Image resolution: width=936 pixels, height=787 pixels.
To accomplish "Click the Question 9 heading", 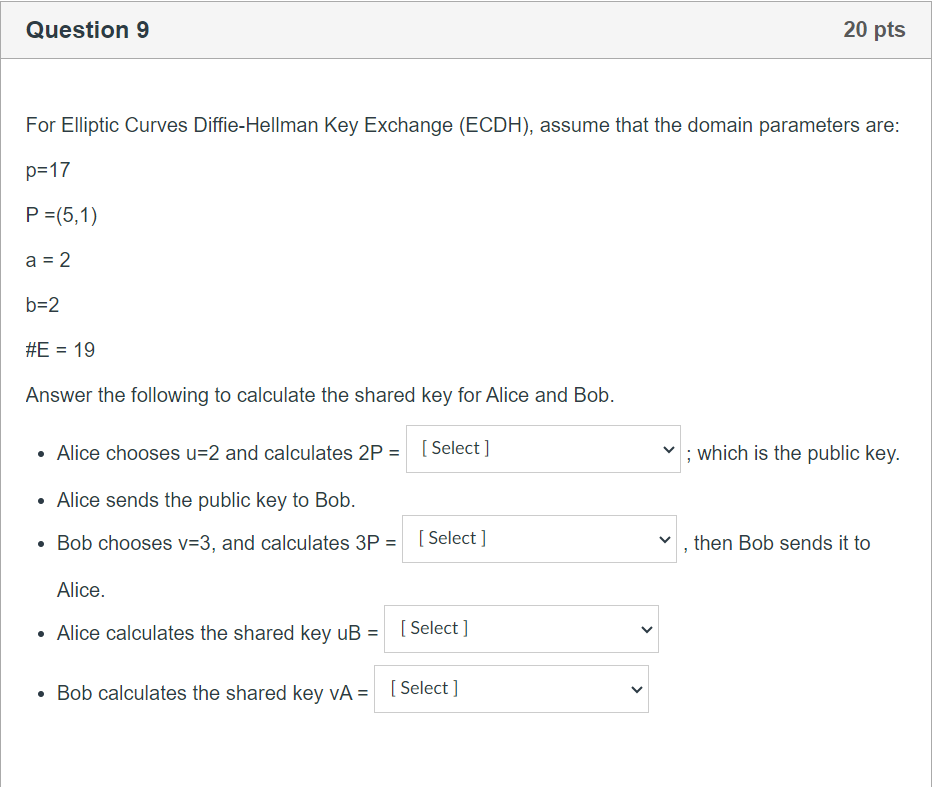I will pyautogui.click(x=88, y=30).
